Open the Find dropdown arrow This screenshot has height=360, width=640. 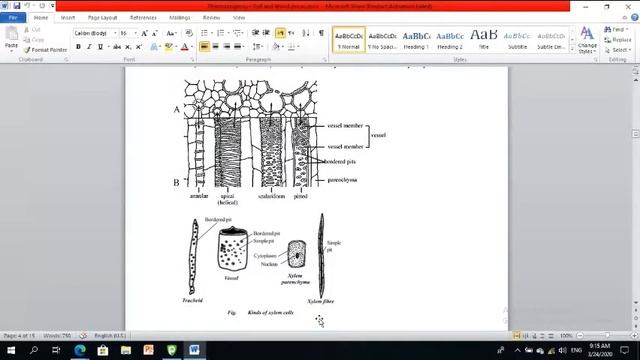tap(627, 29)
